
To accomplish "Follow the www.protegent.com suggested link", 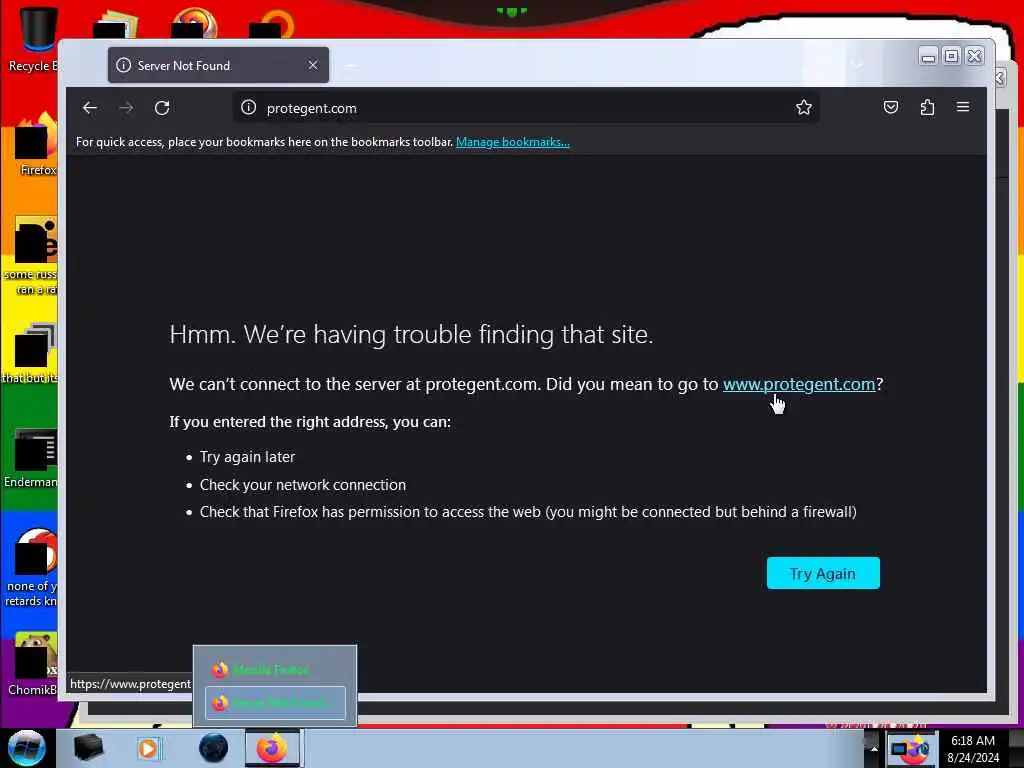I will (799, 384).
